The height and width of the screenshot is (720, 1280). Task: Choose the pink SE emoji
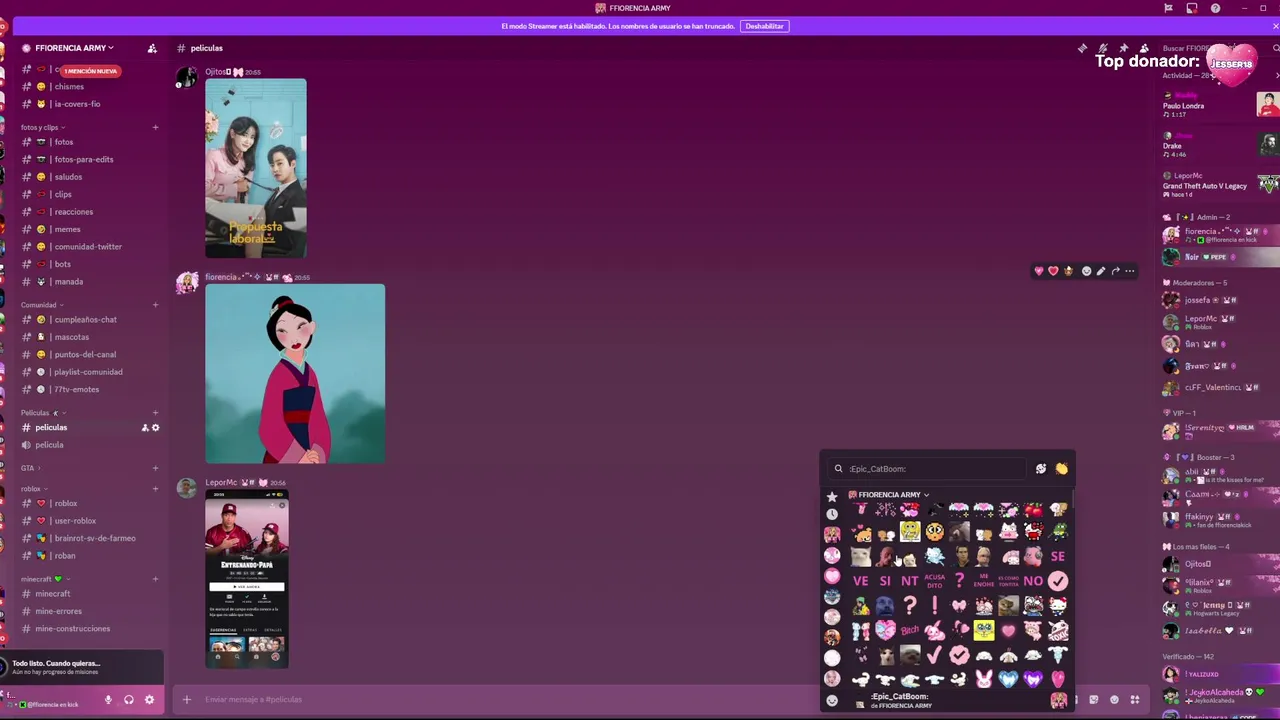tap(1058, 556)
